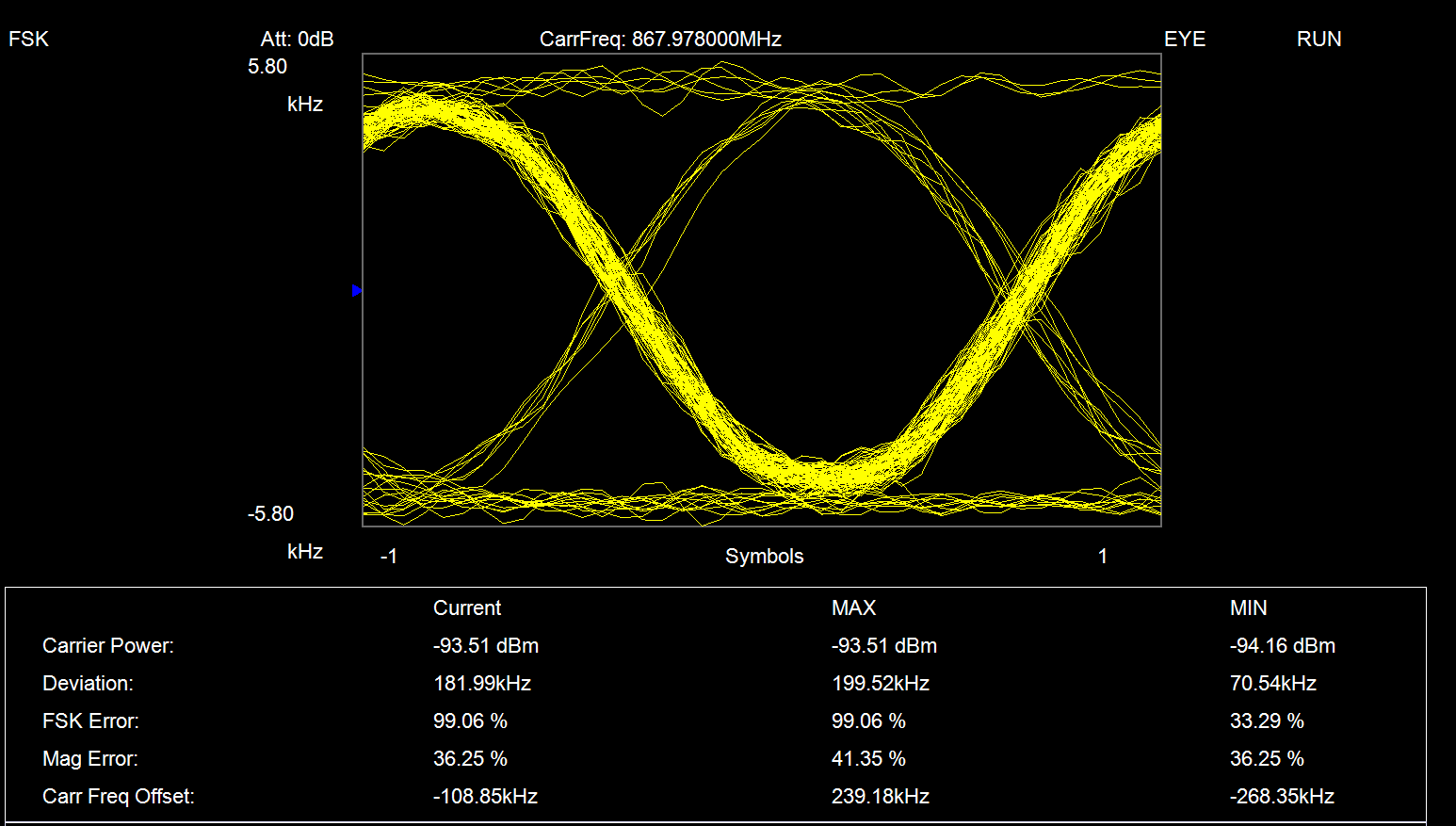
Task: Select the MIN column header
Action: coord(1248,608)
